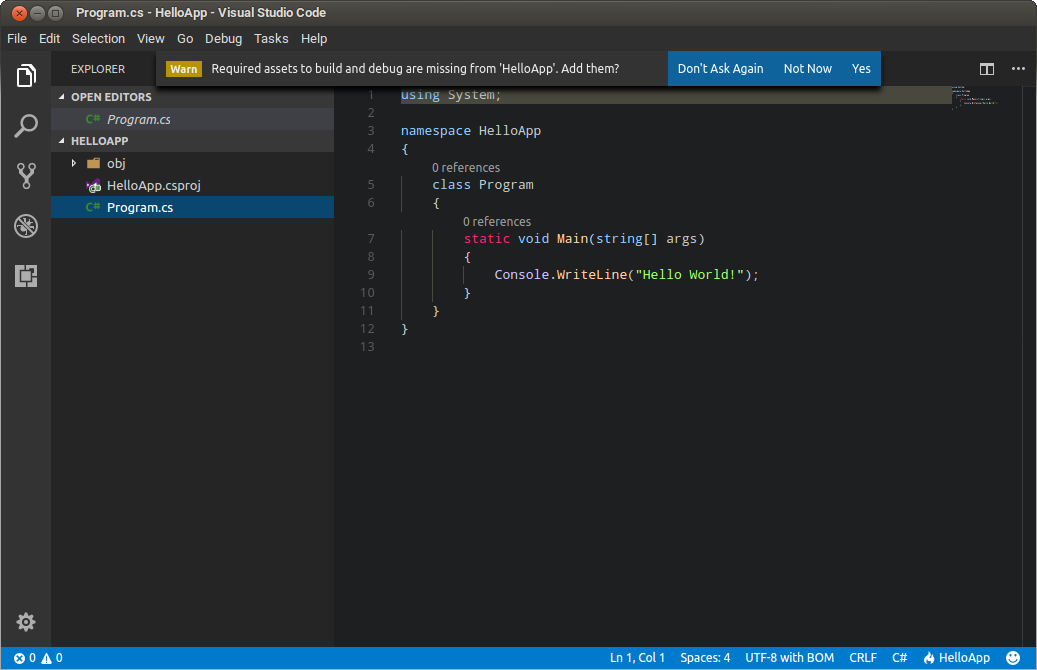Open editor More Actions ellipsis menu
The width and height of the screenshot is (1037, 670).
(x=1018, y=69)
